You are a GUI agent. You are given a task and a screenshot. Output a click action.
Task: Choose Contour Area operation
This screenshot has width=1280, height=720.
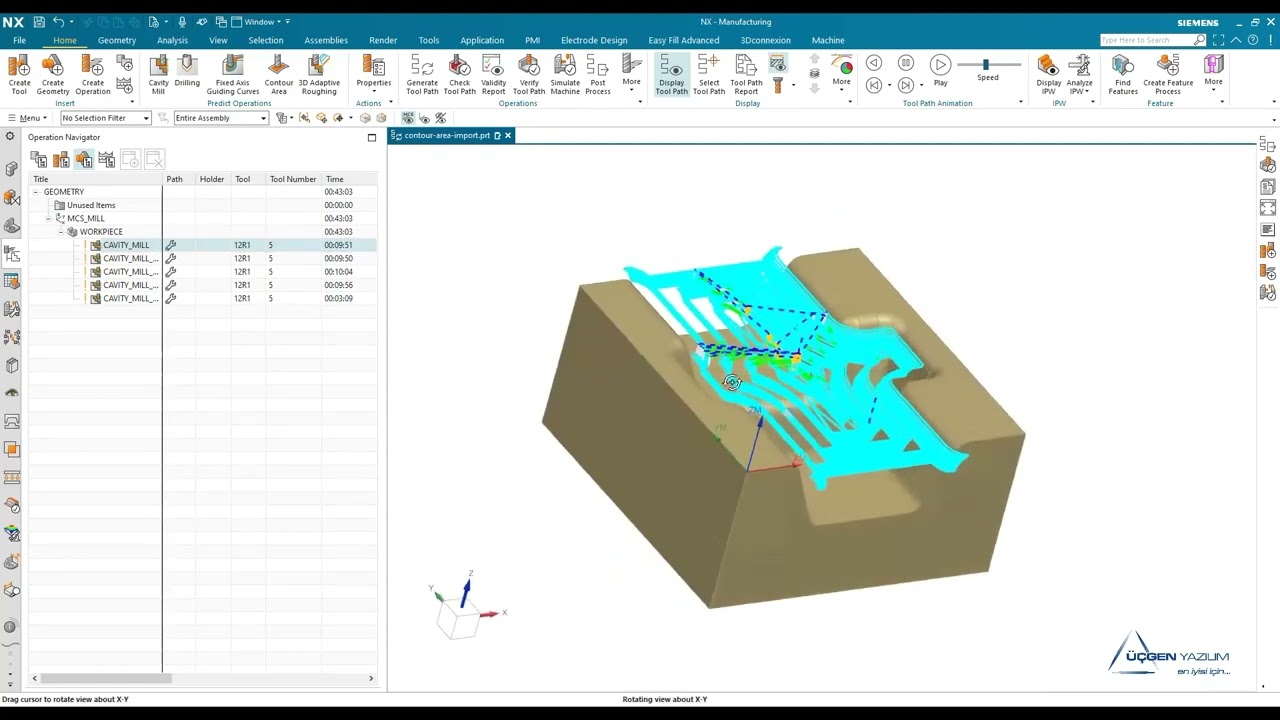coord(279,75)
